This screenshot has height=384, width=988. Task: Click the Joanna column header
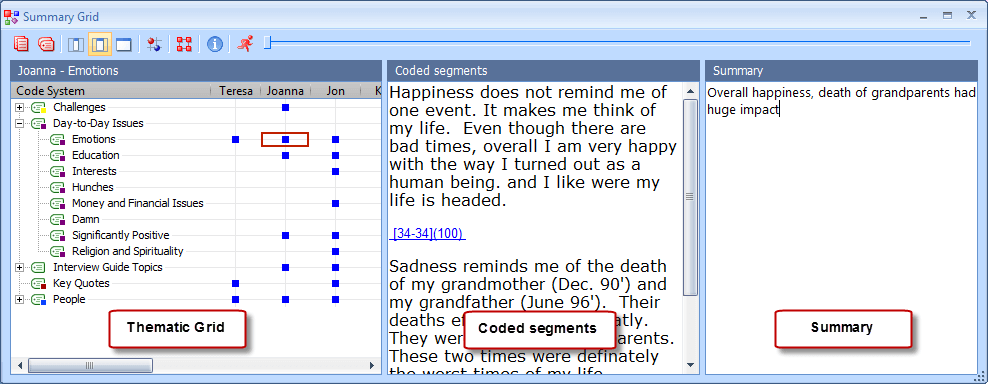(285, 91)
